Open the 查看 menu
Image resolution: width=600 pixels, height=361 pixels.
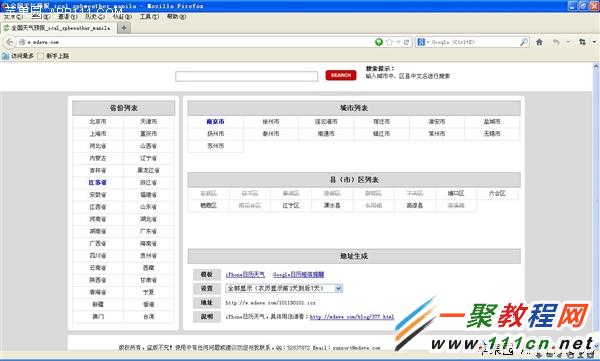pos(67,16)
